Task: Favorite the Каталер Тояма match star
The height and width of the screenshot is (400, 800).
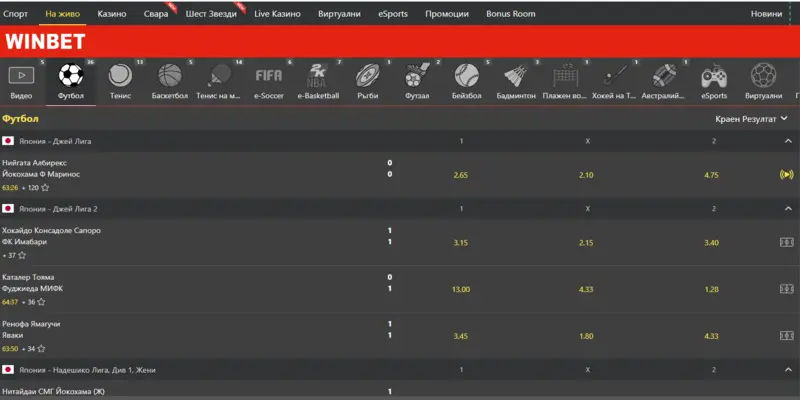Action: pos(41,302)
